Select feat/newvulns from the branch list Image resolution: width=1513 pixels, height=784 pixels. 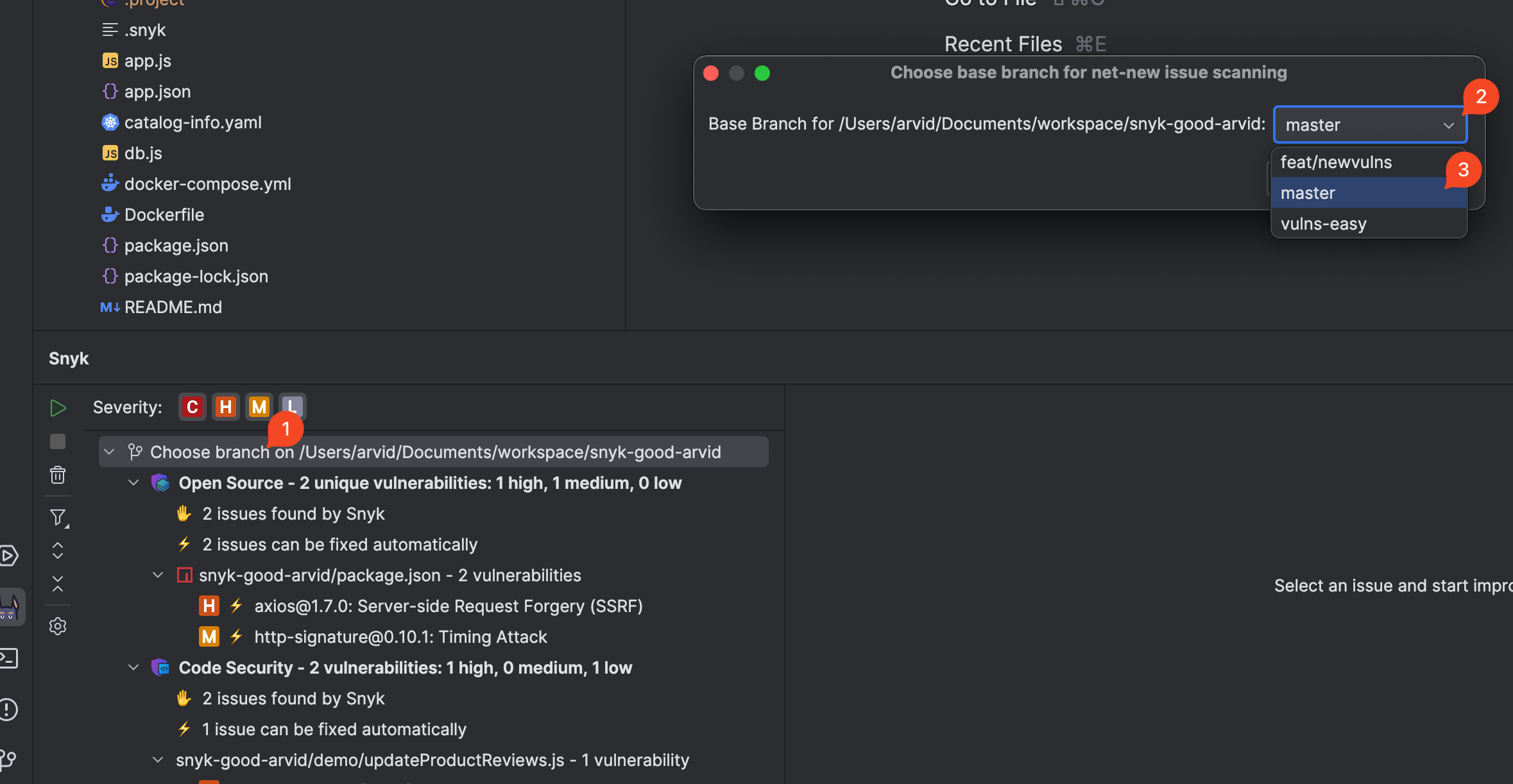click(x=1336, y=162)
